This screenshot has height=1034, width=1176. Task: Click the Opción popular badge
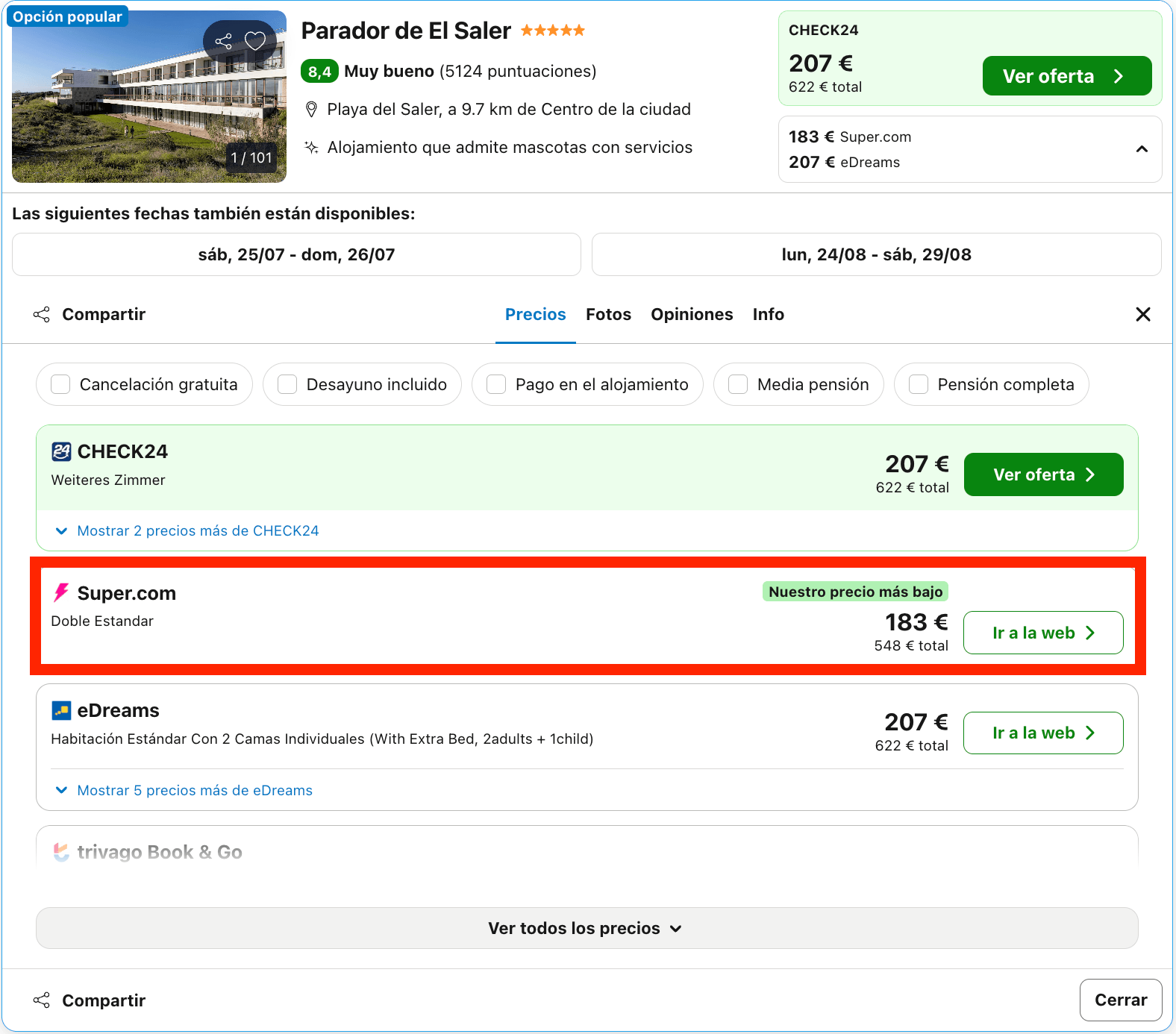coord(67,16)
